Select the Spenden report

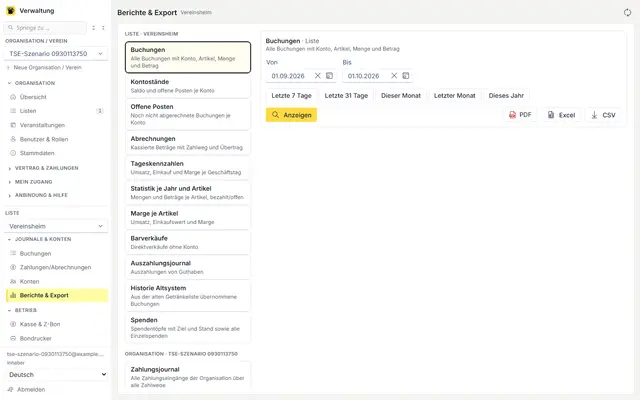pyautogui.click(x=188, y=328)
